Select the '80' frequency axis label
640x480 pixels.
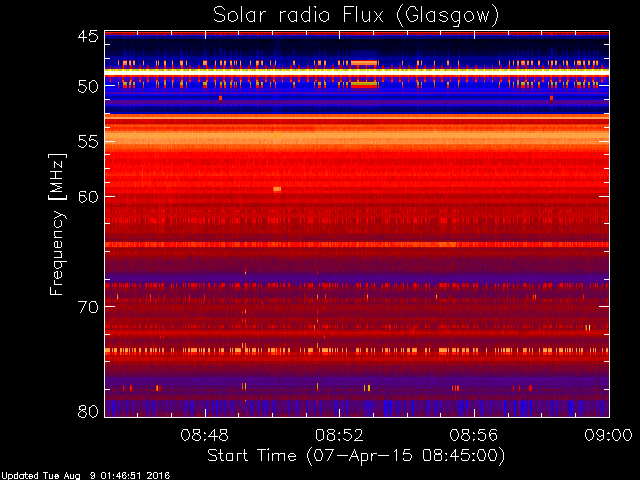pyautogui.click(x=88, y=411)
